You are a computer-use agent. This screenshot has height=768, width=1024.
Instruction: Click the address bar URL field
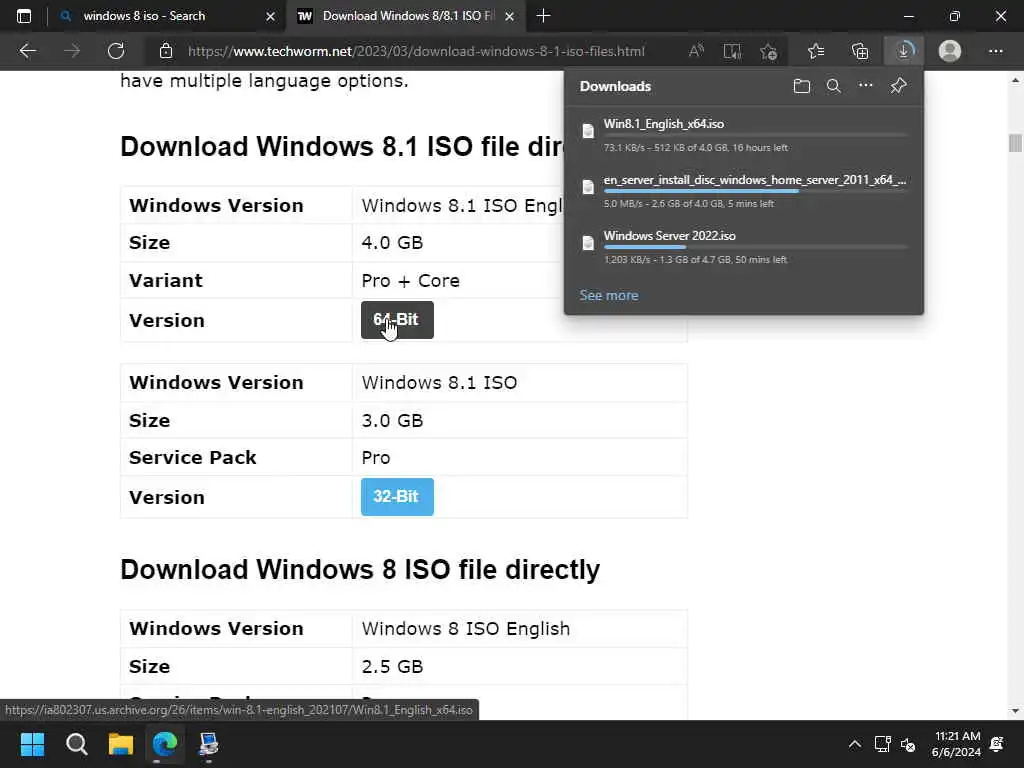pyautogui.click(x=416, y=51)
